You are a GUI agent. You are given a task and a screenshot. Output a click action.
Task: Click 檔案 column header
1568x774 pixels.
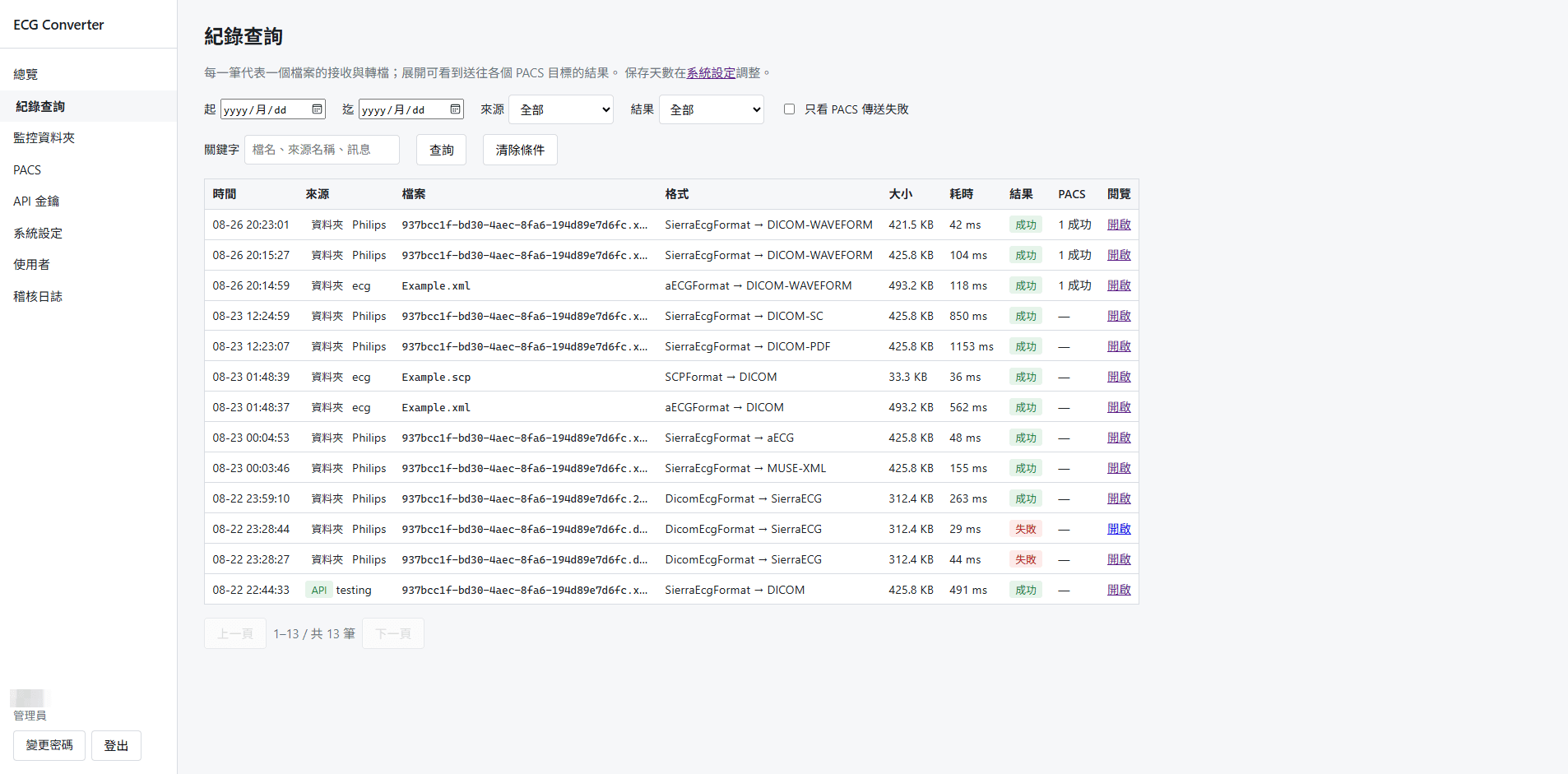coord(413,194)
